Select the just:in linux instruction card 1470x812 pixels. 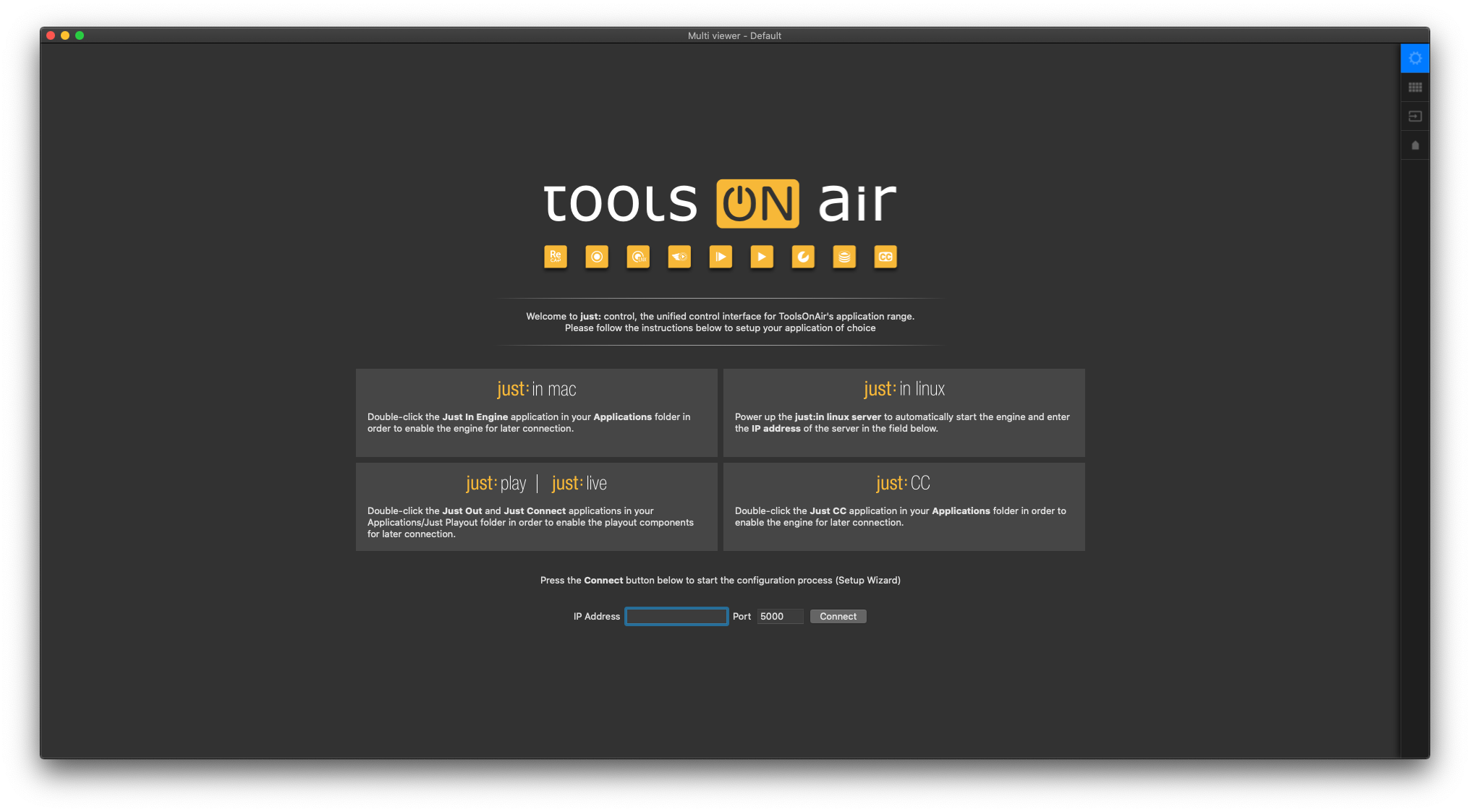[904, 413]
